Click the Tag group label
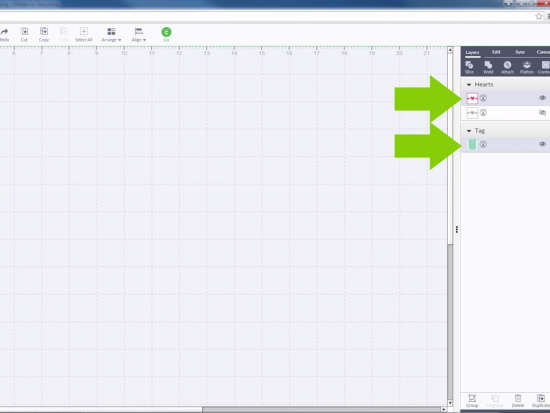This screenshot has width=550, height=413. [479, 131]
